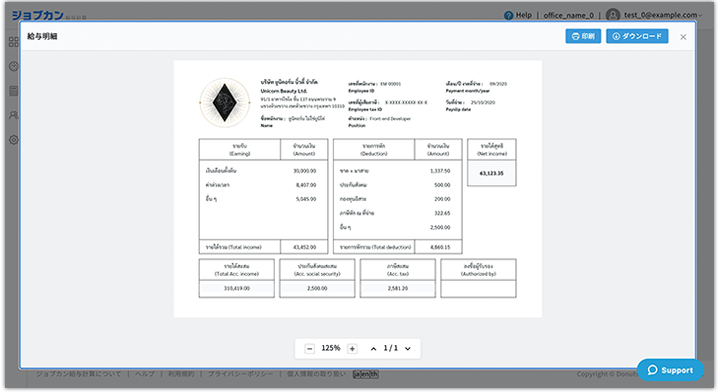Open the dashboard grid icon in sidebar
720x392 pixels.
point(14,42)
